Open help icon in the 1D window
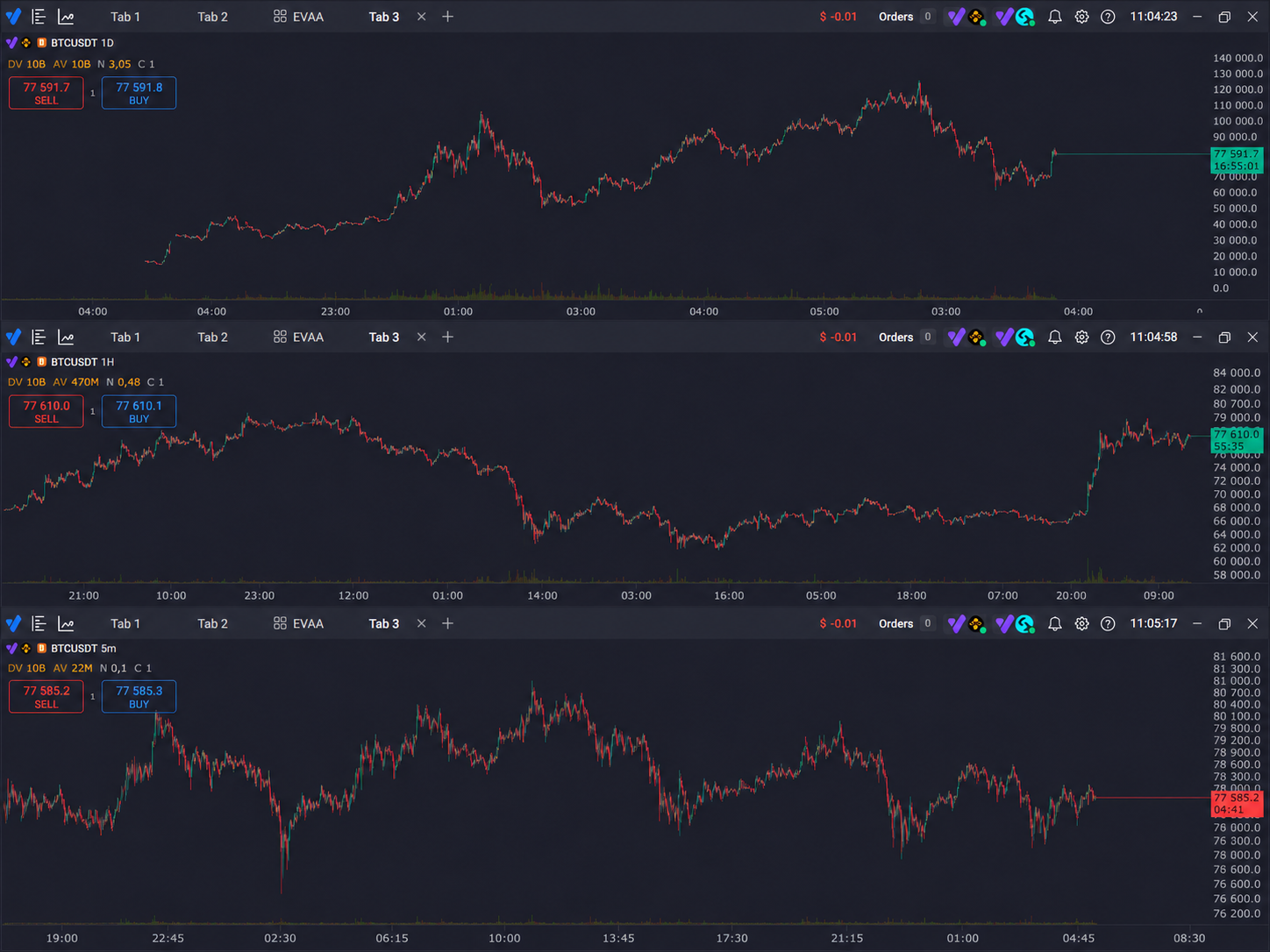This screenshot has height=952, width=1270. pos(1108,17)
